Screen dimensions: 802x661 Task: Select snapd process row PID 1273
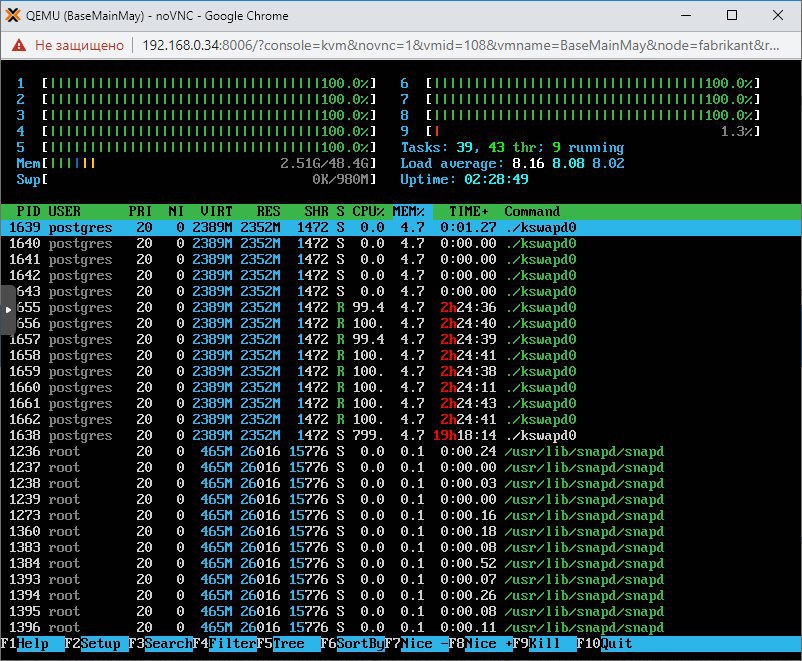401,516
